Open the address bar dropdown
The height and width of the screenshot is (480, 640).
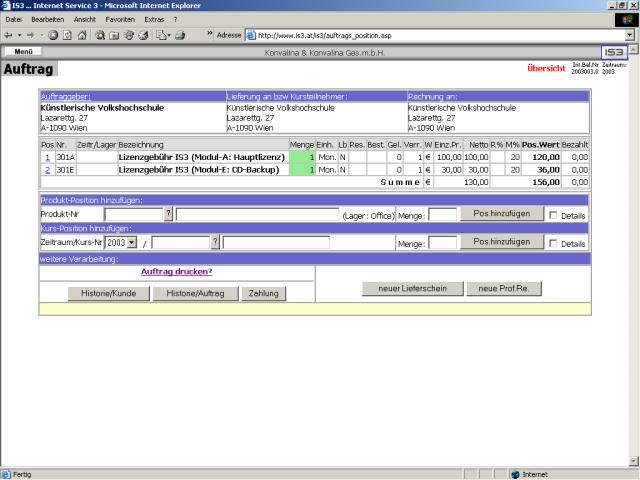tap(630, 36)
